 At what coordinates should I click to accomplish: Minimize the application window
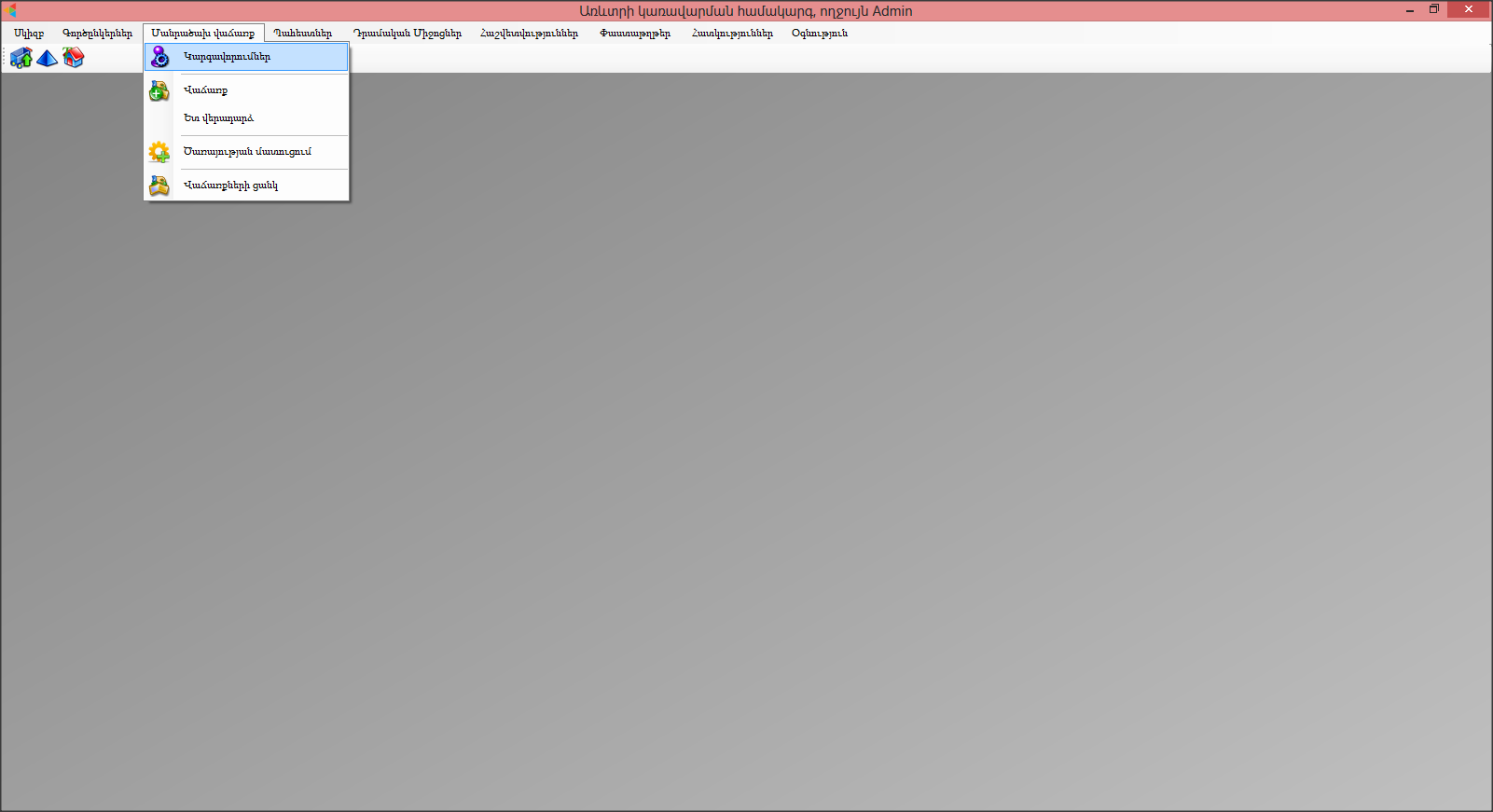(1410, 9)
